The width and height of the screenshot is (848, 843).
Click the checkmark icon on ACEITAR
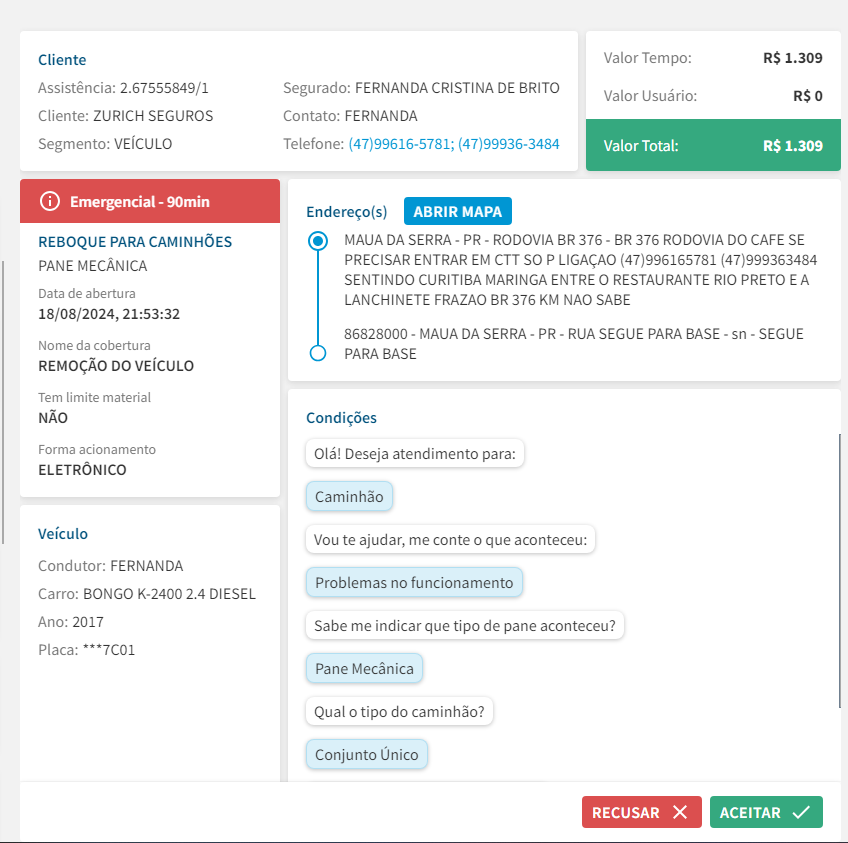click(801, 812)
